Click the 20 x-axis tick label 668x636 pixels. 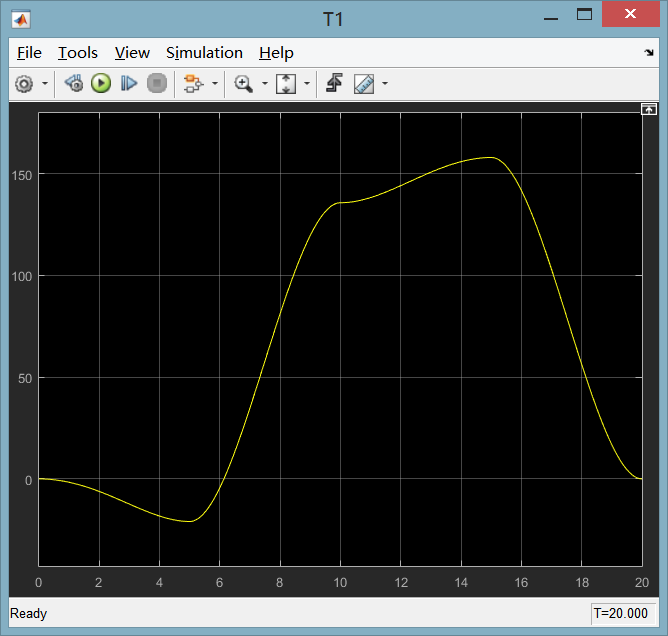642,582
